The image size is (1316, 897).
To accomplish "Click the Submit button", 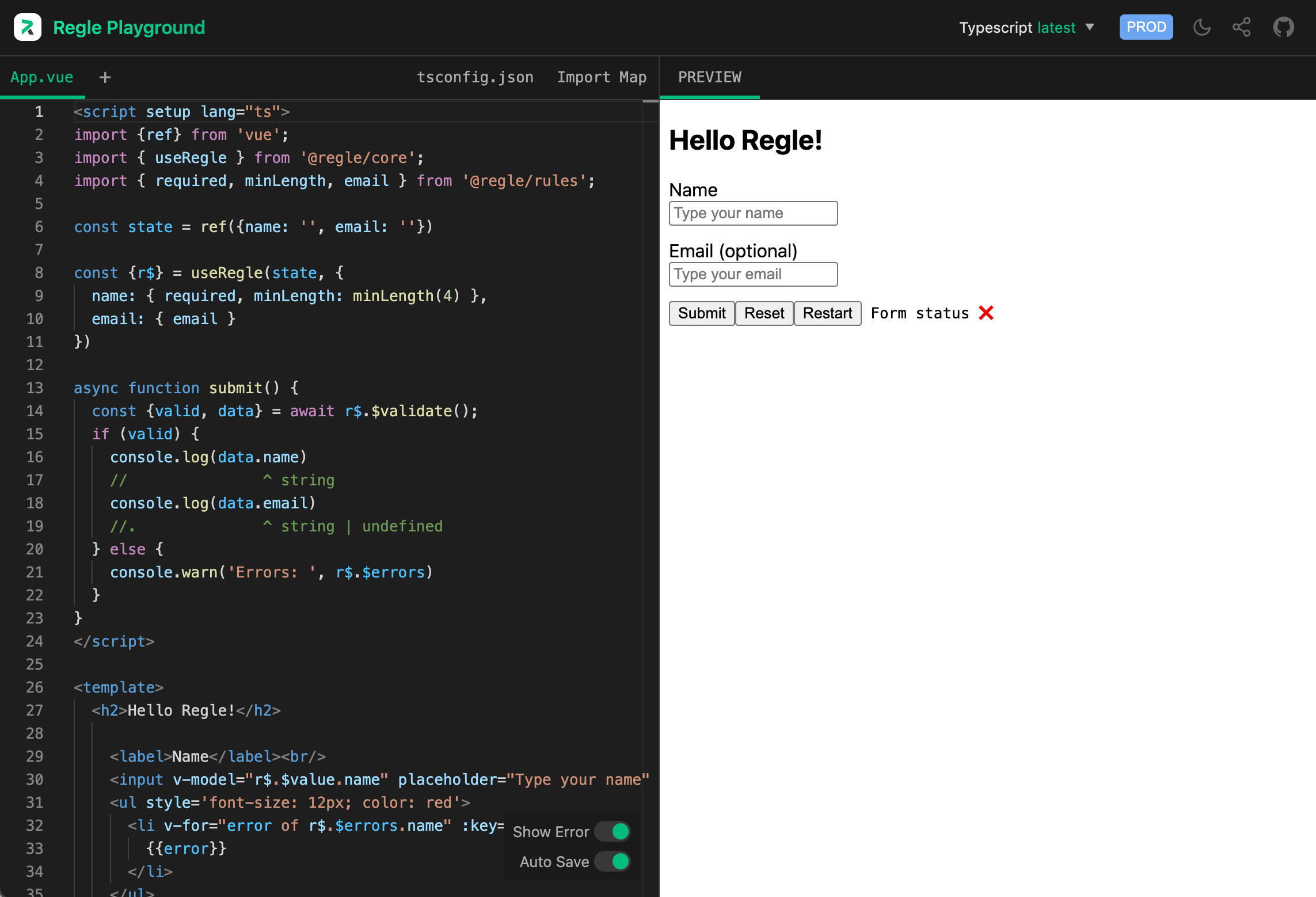I will (702, 313).
